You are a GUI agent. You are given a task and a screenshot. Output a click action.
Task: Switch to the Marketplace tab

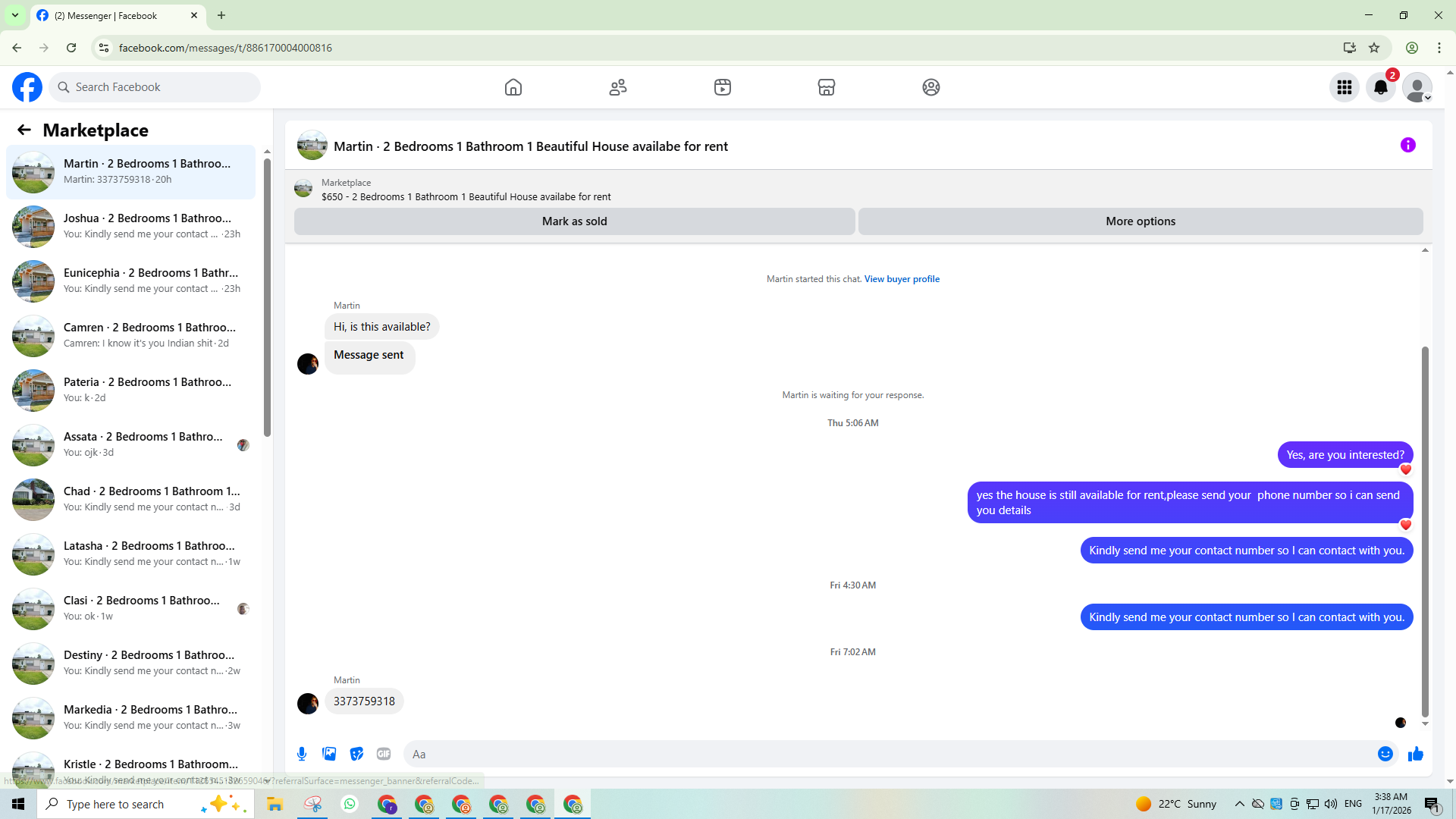click(x=827, y=87)
